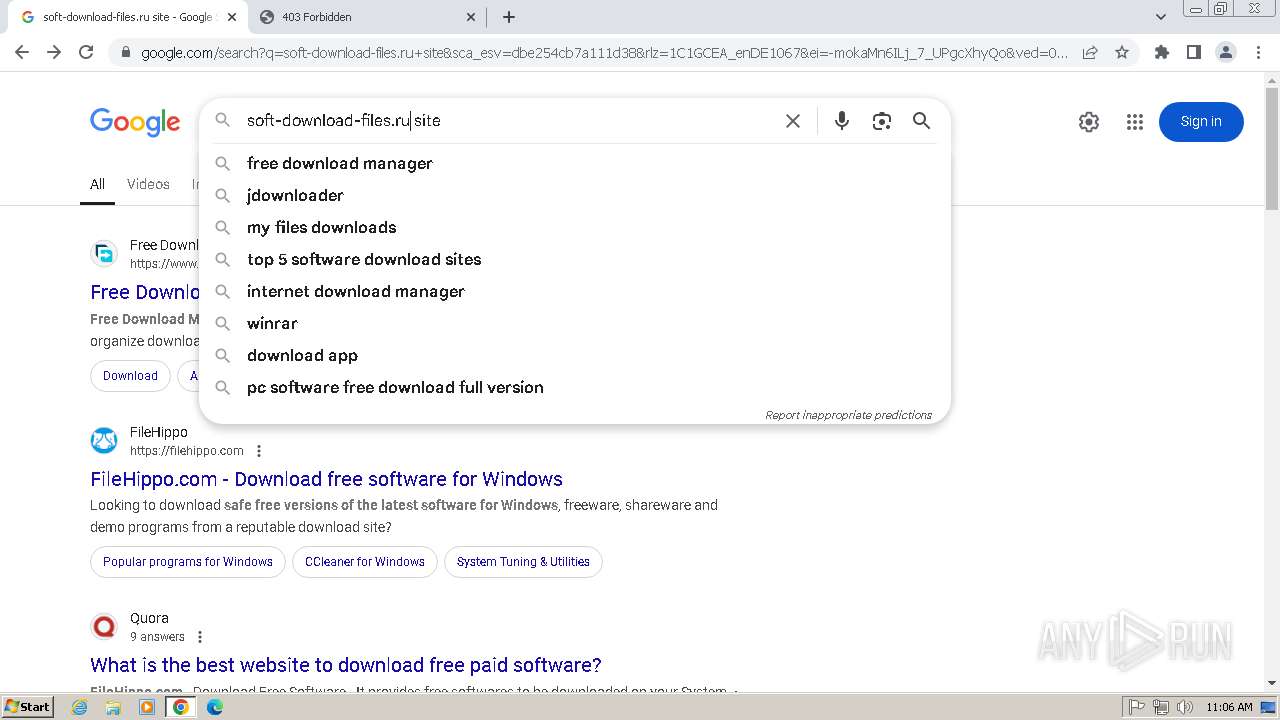The height and width of the screenshot is (720, 1280).
Task: Open the Free Download Manager site favicon
Action: 104,254
